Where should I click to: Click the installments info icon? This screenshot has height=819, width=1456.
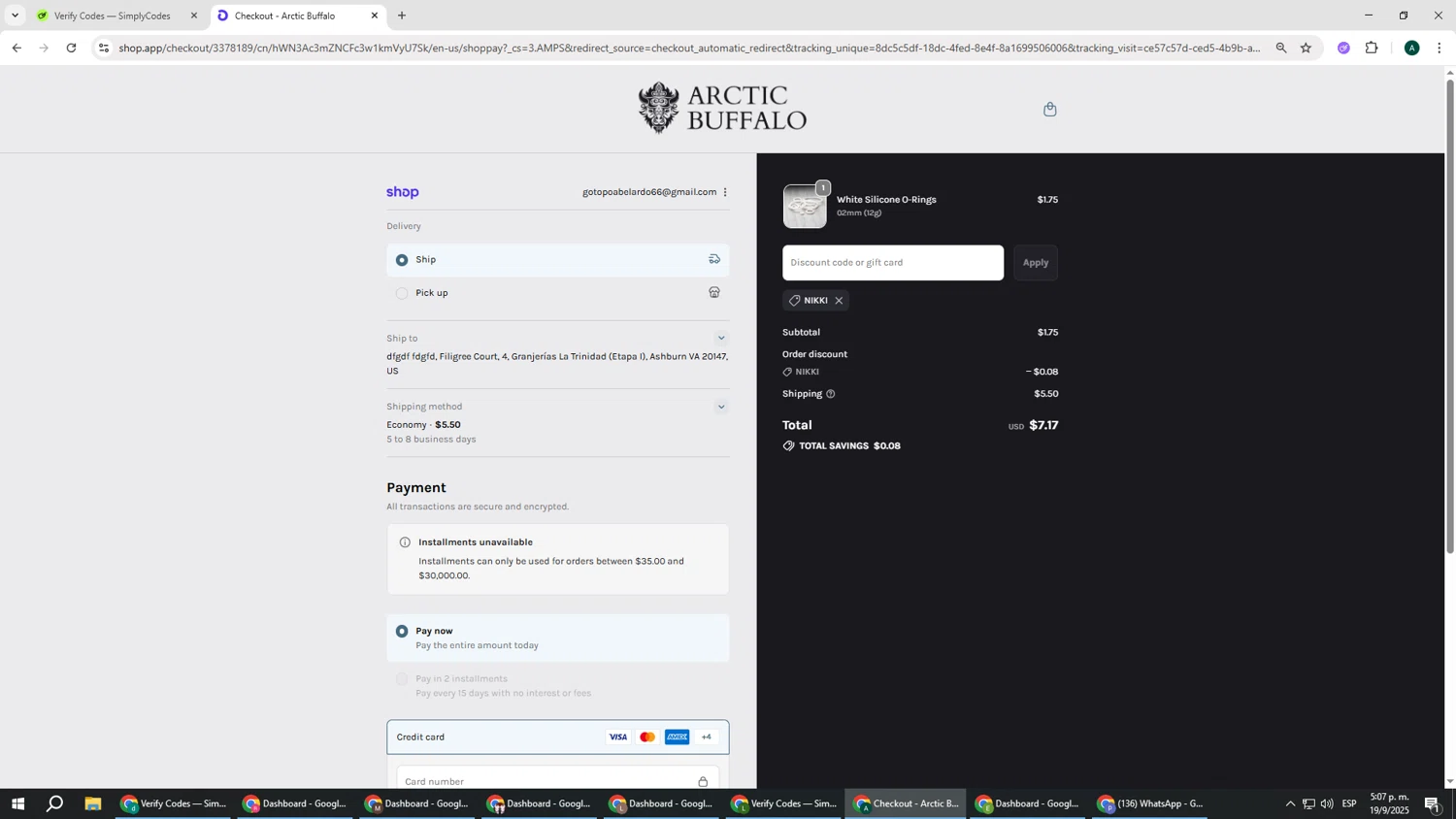[x=405, y=542]
